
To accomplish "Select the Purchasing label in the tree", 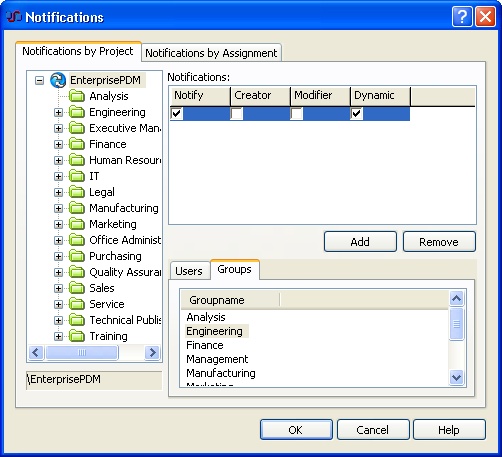I will pyautogui.click(x=115, y=256).
